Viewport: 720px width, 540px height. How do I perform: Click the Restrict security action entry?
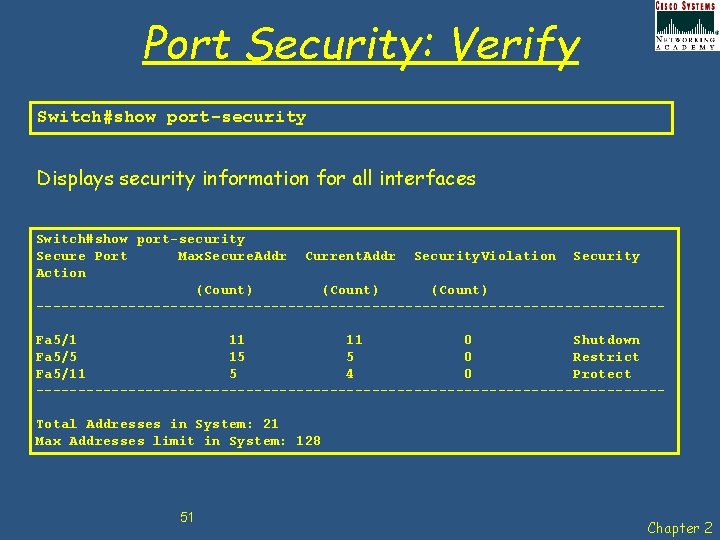(606, 357)
